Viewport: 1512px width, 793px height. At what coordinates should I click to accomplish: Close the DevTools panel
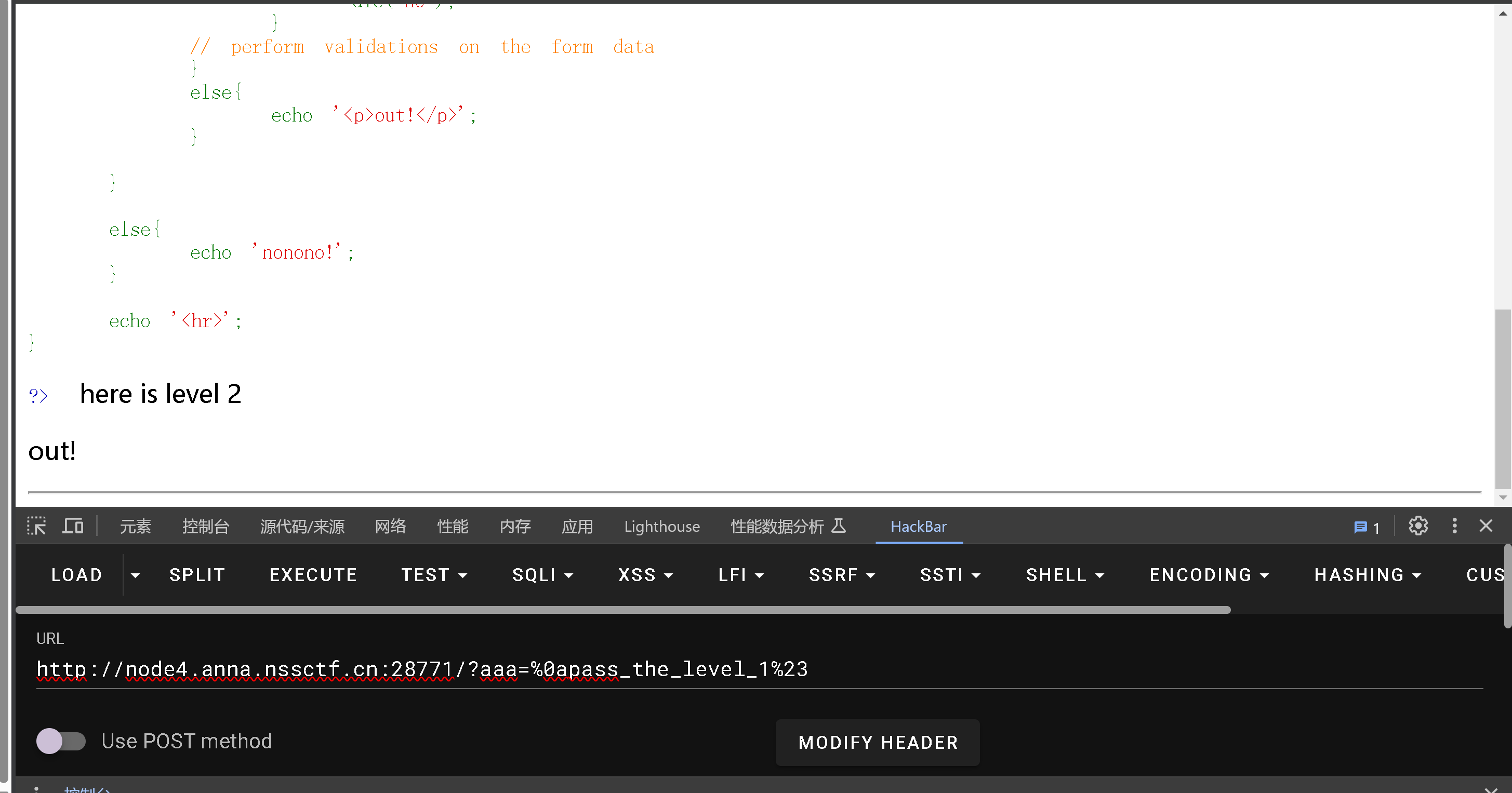pyautogui.click(x=1486, y=526)
